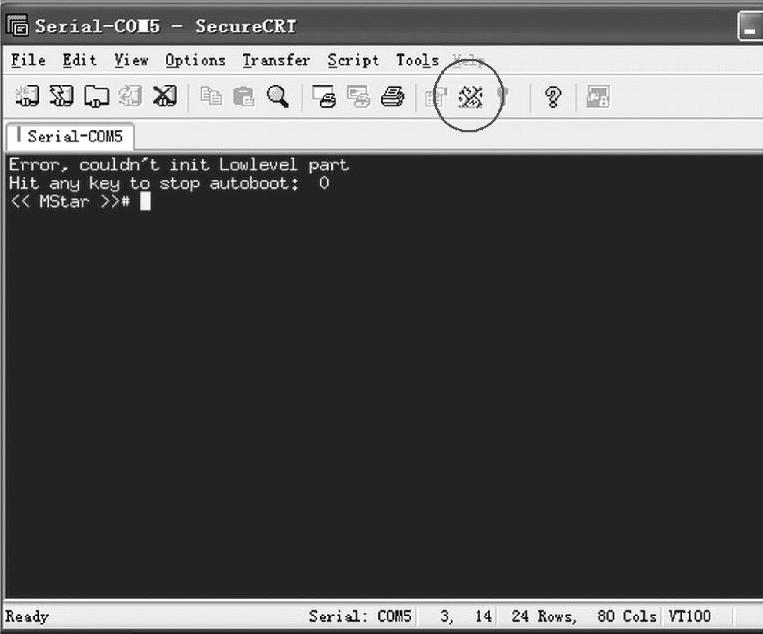Viewport: 763px width, 634px height.
Task: Open the View menu
Action: click(x=131, y=60)
